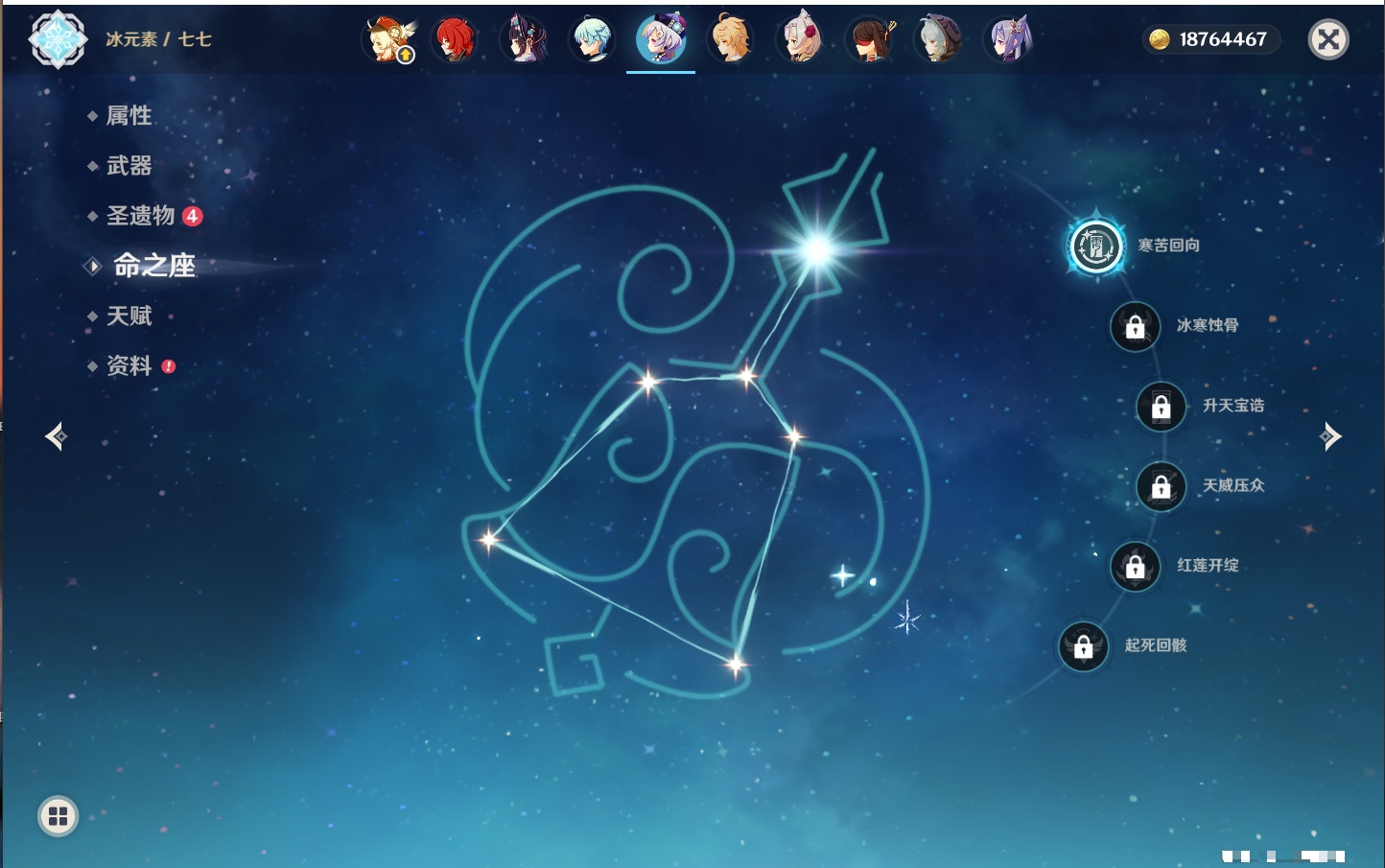Screen dimensions: 1385x868
Task: Select Klee's avatar in the party bar
Action: (x=387, y=39)
